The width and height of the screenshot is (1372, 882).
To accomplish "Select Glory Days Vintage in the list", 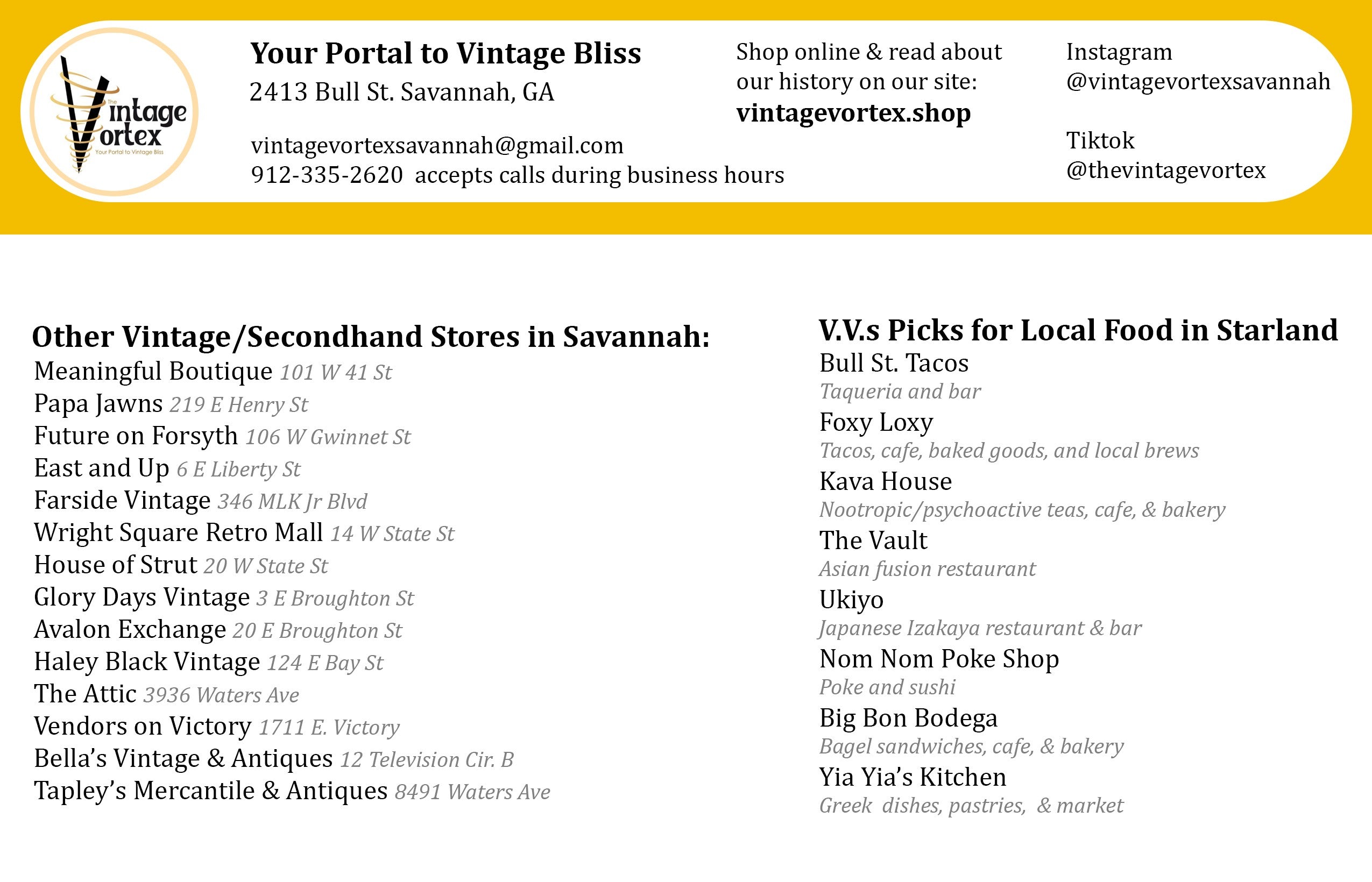I will (142, 598).
